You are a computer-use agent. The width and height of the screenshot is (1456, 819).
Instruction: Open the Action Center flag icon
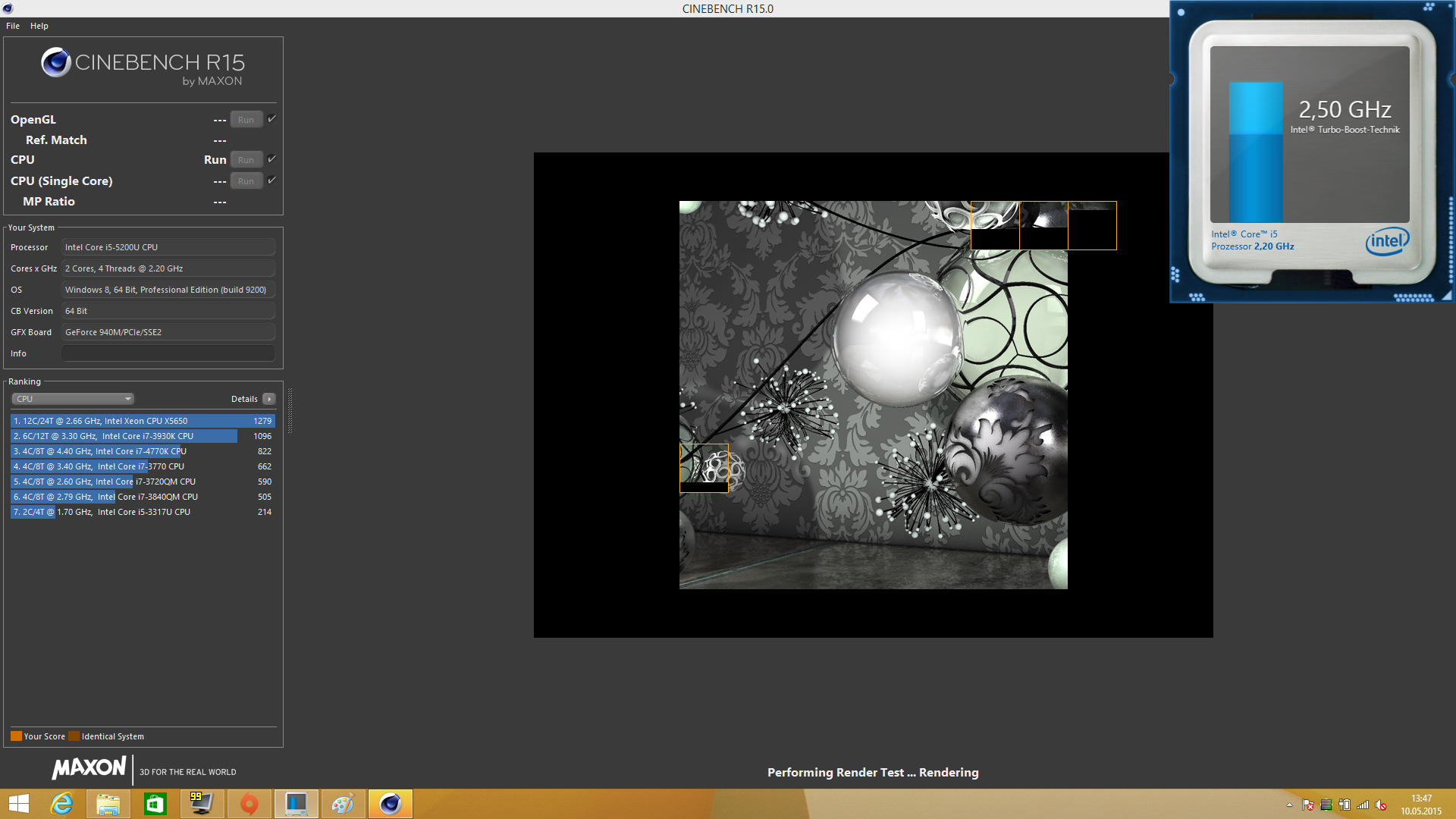click(1307, 805)
